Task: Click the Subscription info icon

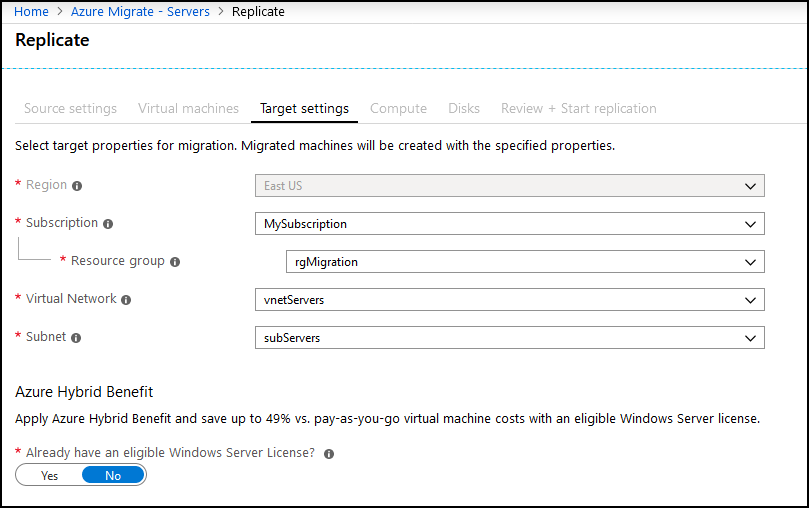Action: tap(108, 224)
